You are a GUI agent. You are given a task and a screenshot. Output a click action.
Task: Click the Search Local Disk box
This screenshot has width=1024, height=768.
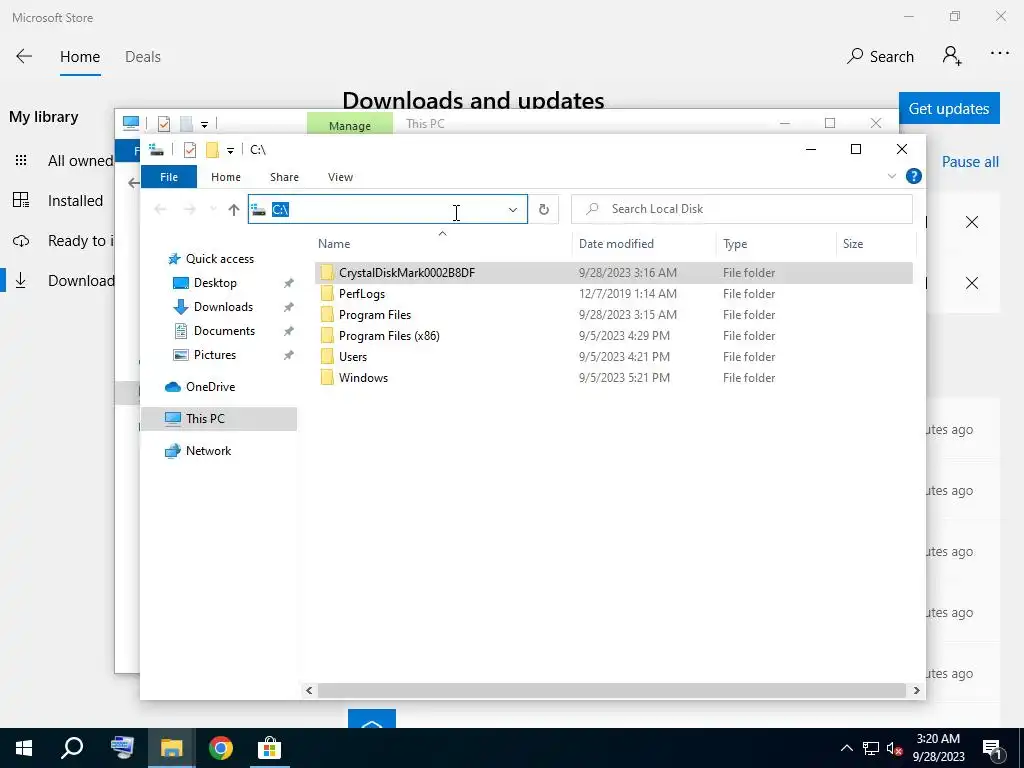[742, 209]
